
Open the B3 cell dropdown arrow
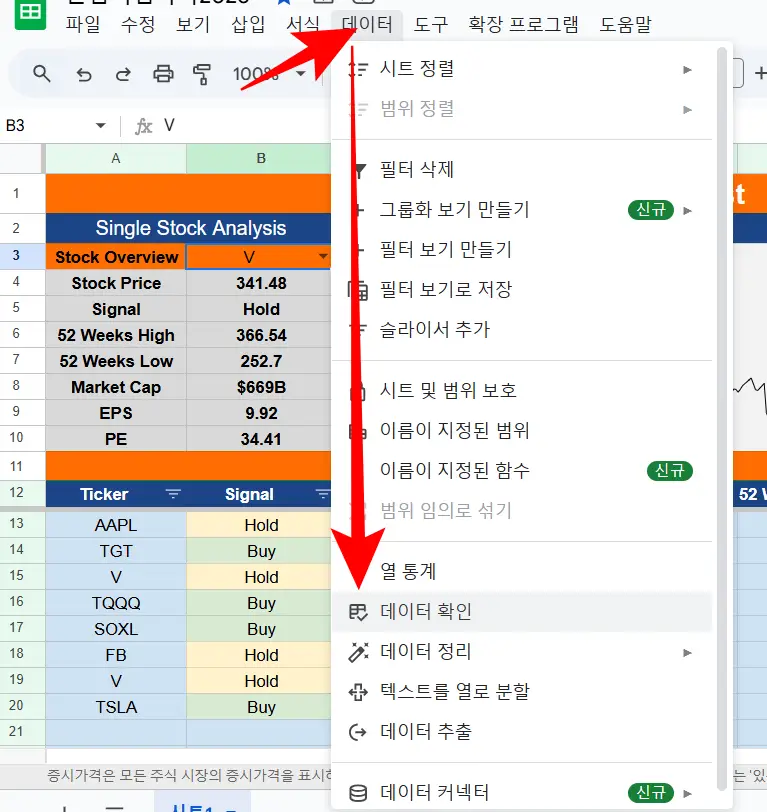coord(323,256)
